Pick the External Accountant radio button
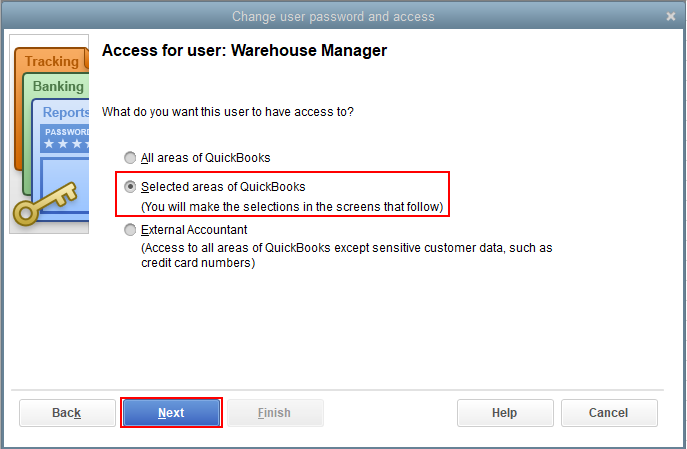This screenshot has height=449, width=687. pyautogui.click(x=130, y=230)
